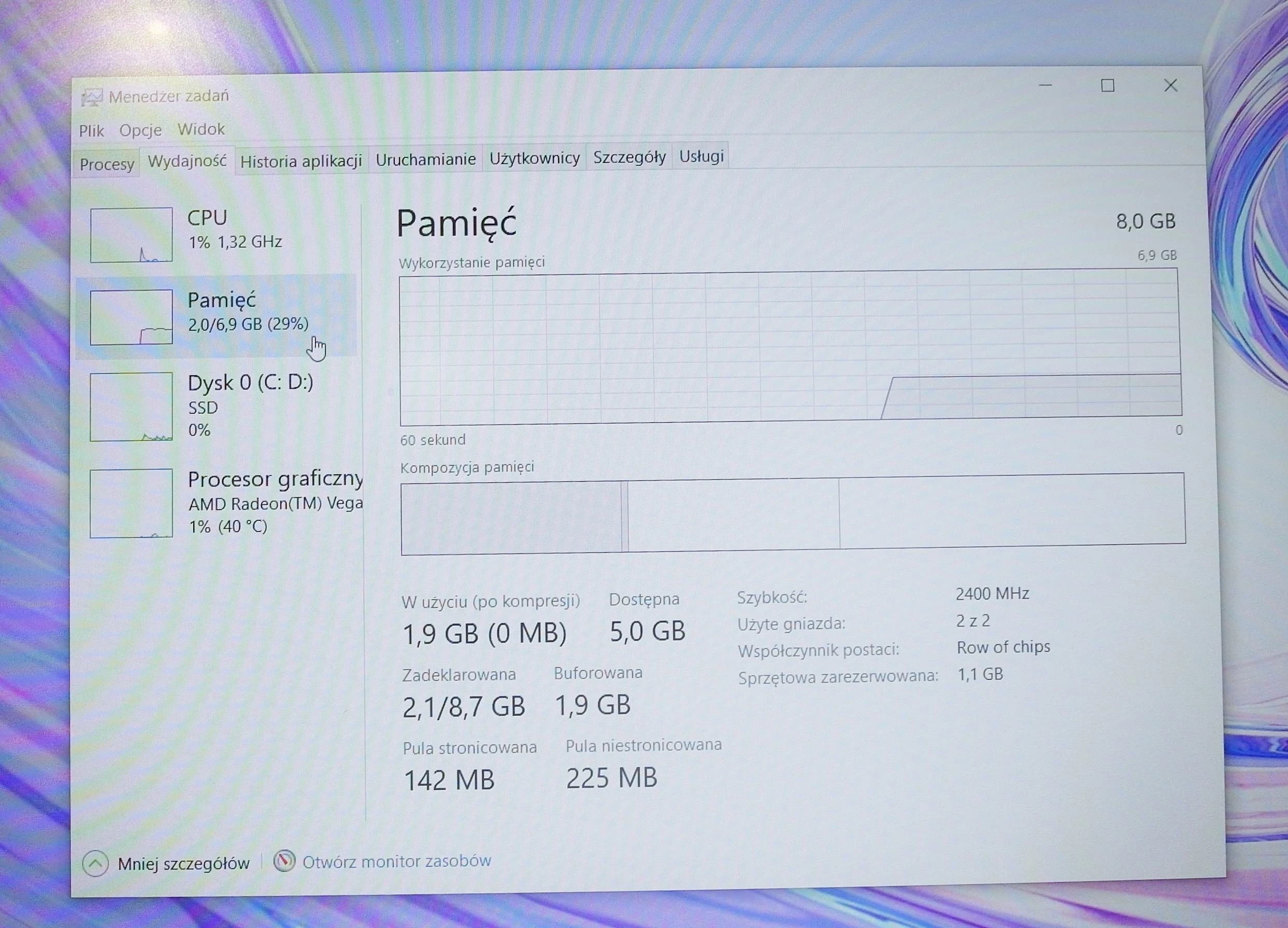Viewport: 1288px width, 928px height.
Task: Open the Widok menu
Action: (201, 129)
